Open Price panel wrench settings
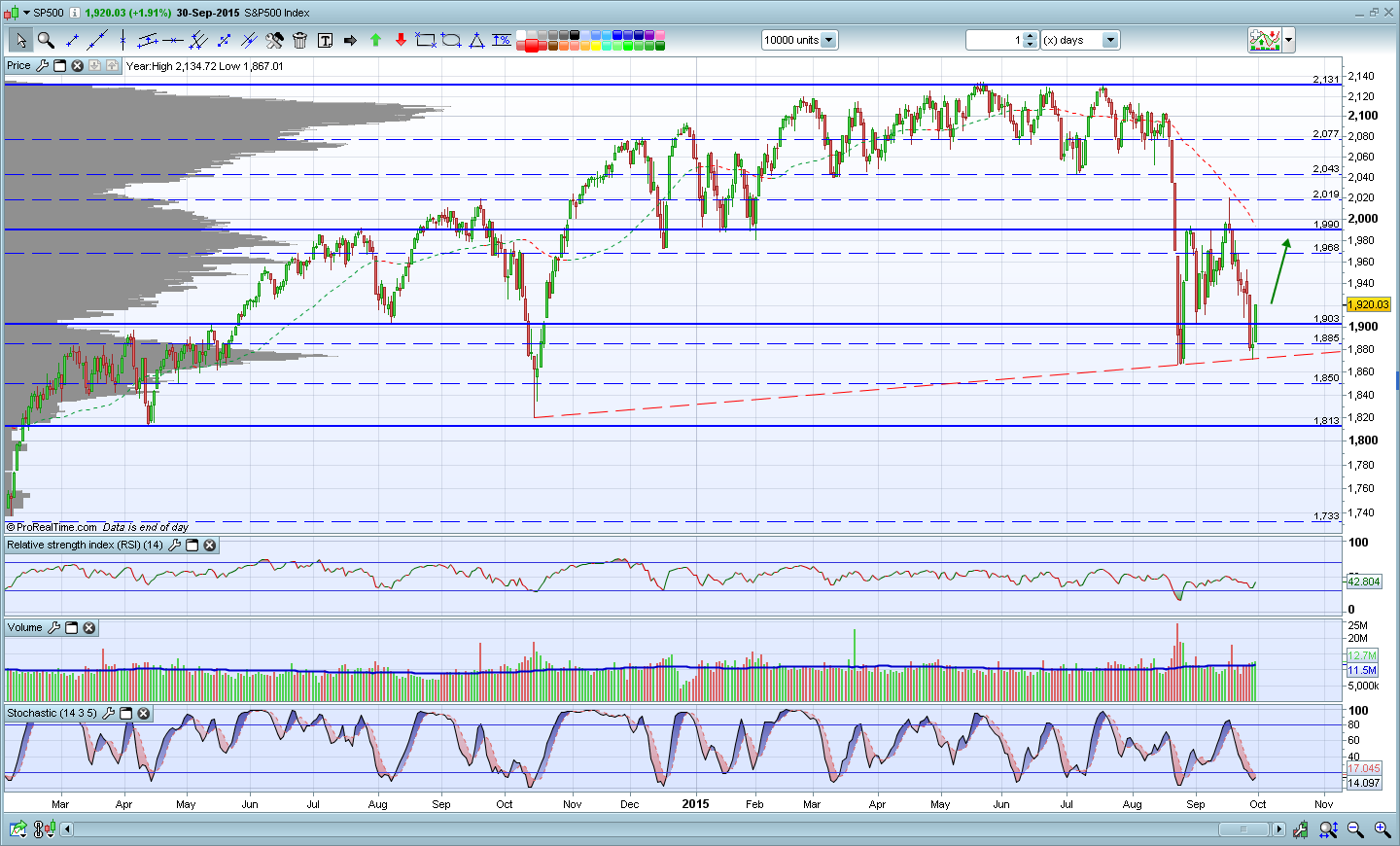The image size is (1400, 846). [x=42, y=66]
